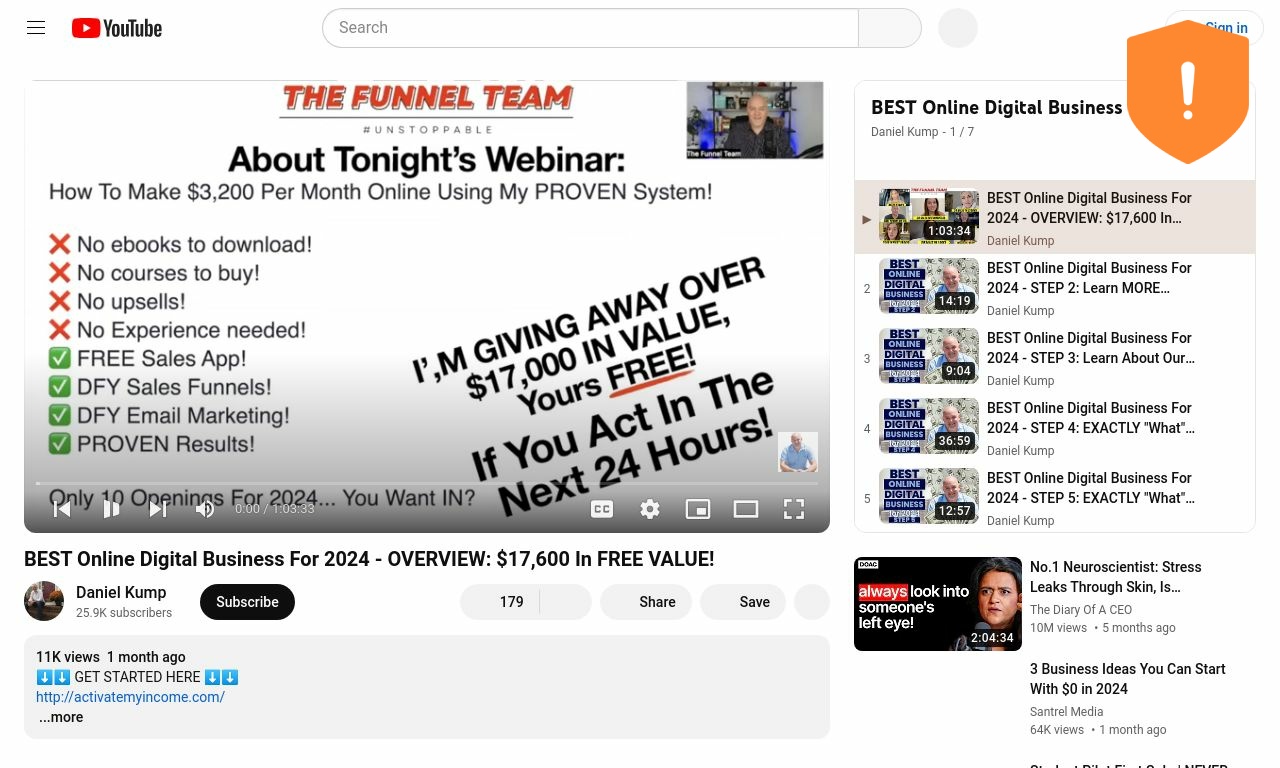Open video settings gear
This screenshot has width=1280, height=768.
650,509
